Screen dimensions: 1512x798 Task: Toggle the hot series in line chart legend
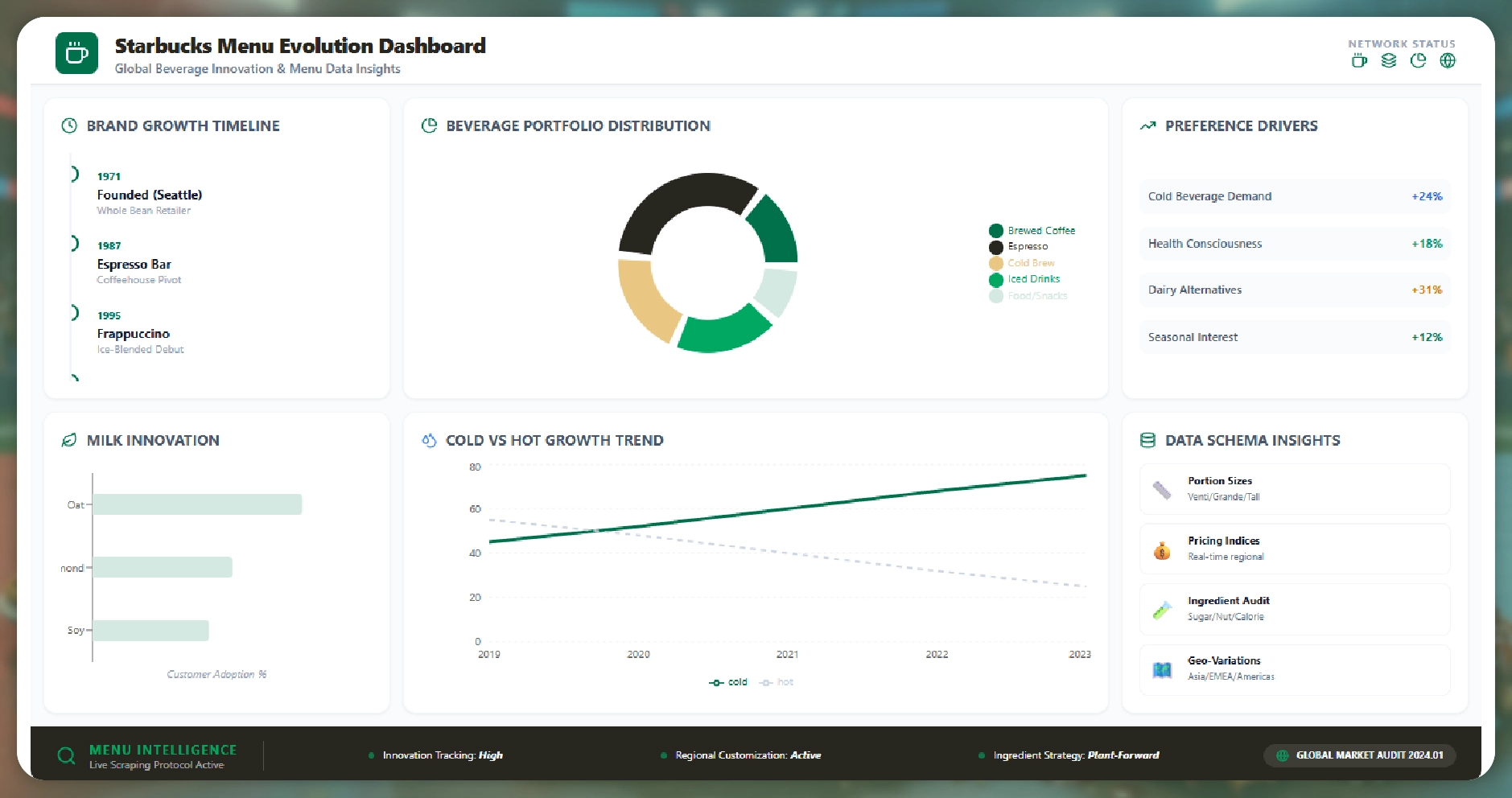(777, 682)
